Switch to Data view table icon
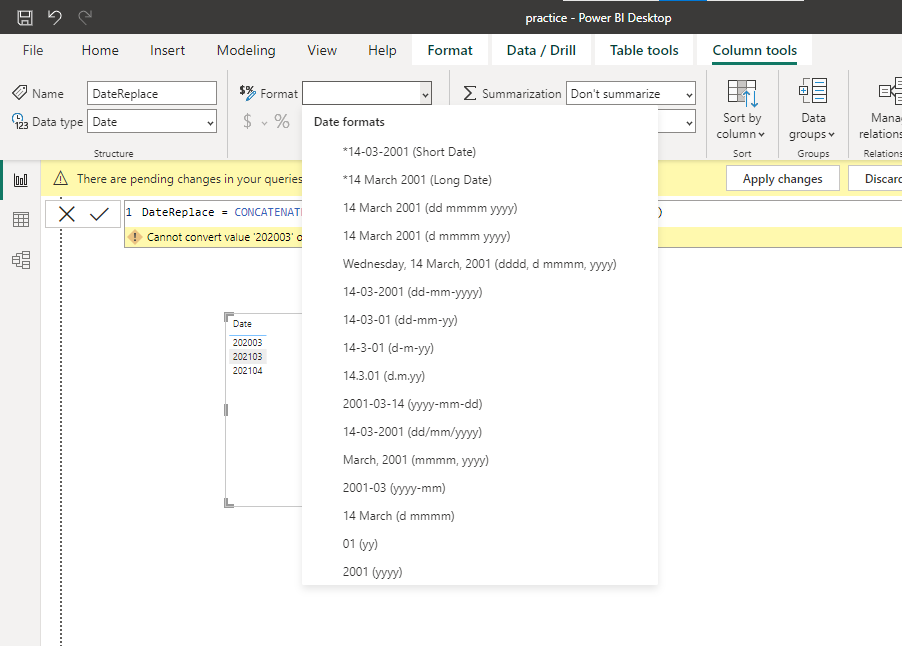Image resolution: width=902 pixels, height=646 pixels. [21, 219]
